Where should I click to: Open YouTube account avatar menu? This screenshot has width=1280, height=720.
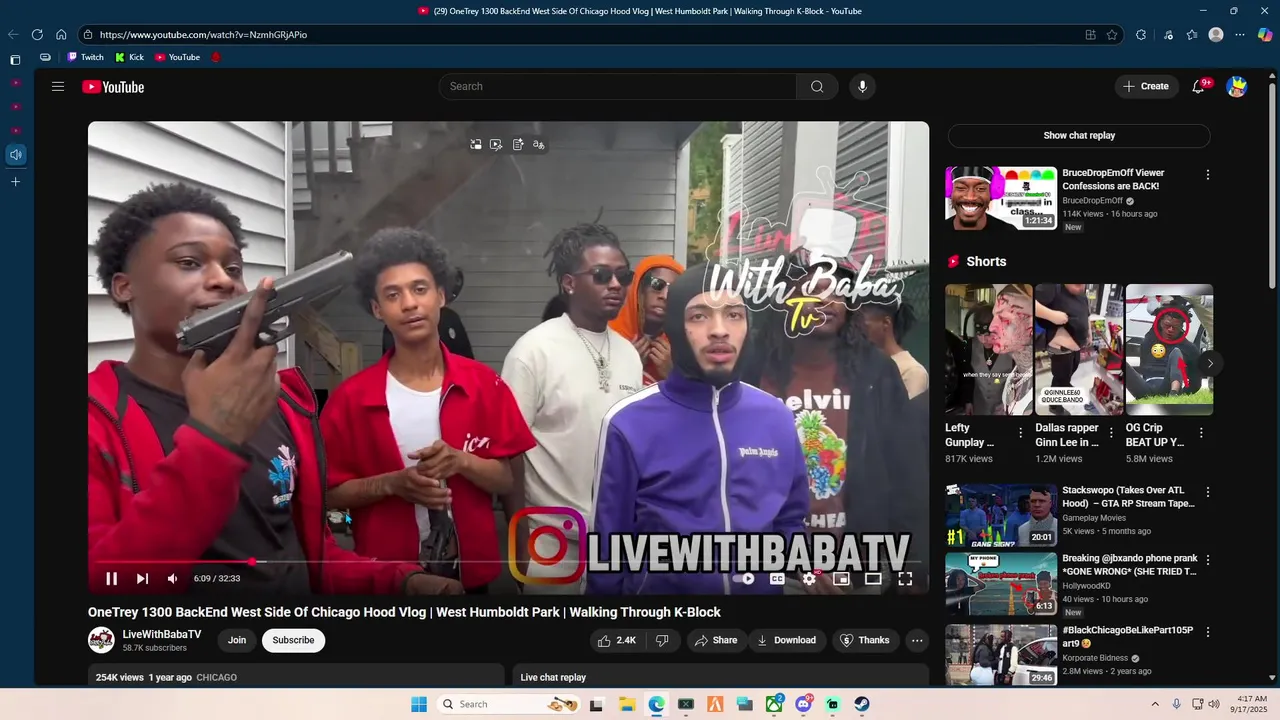click(x=1237, y=86)
